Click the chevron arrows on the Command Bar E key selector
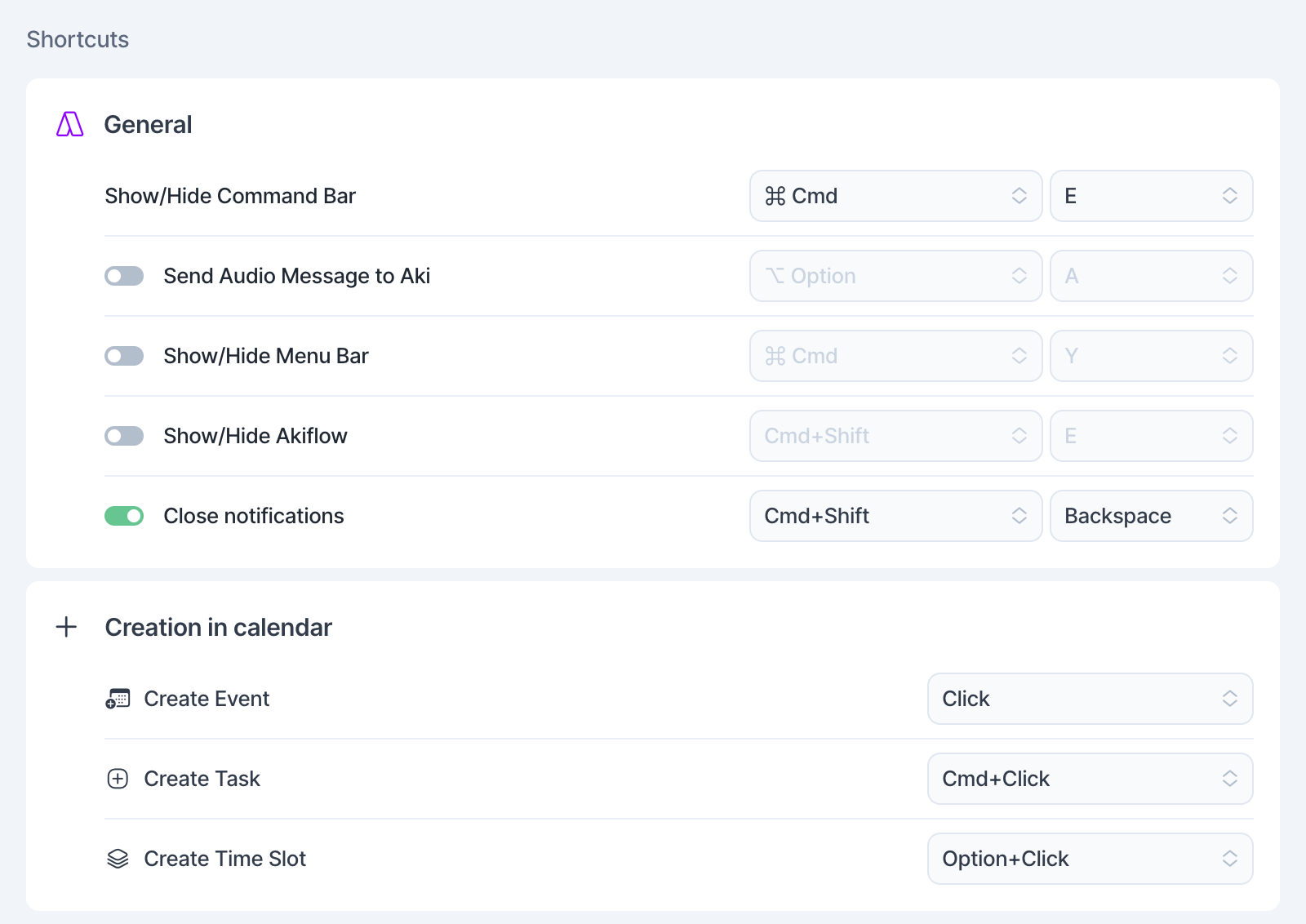 click(x=1229, y=196)
